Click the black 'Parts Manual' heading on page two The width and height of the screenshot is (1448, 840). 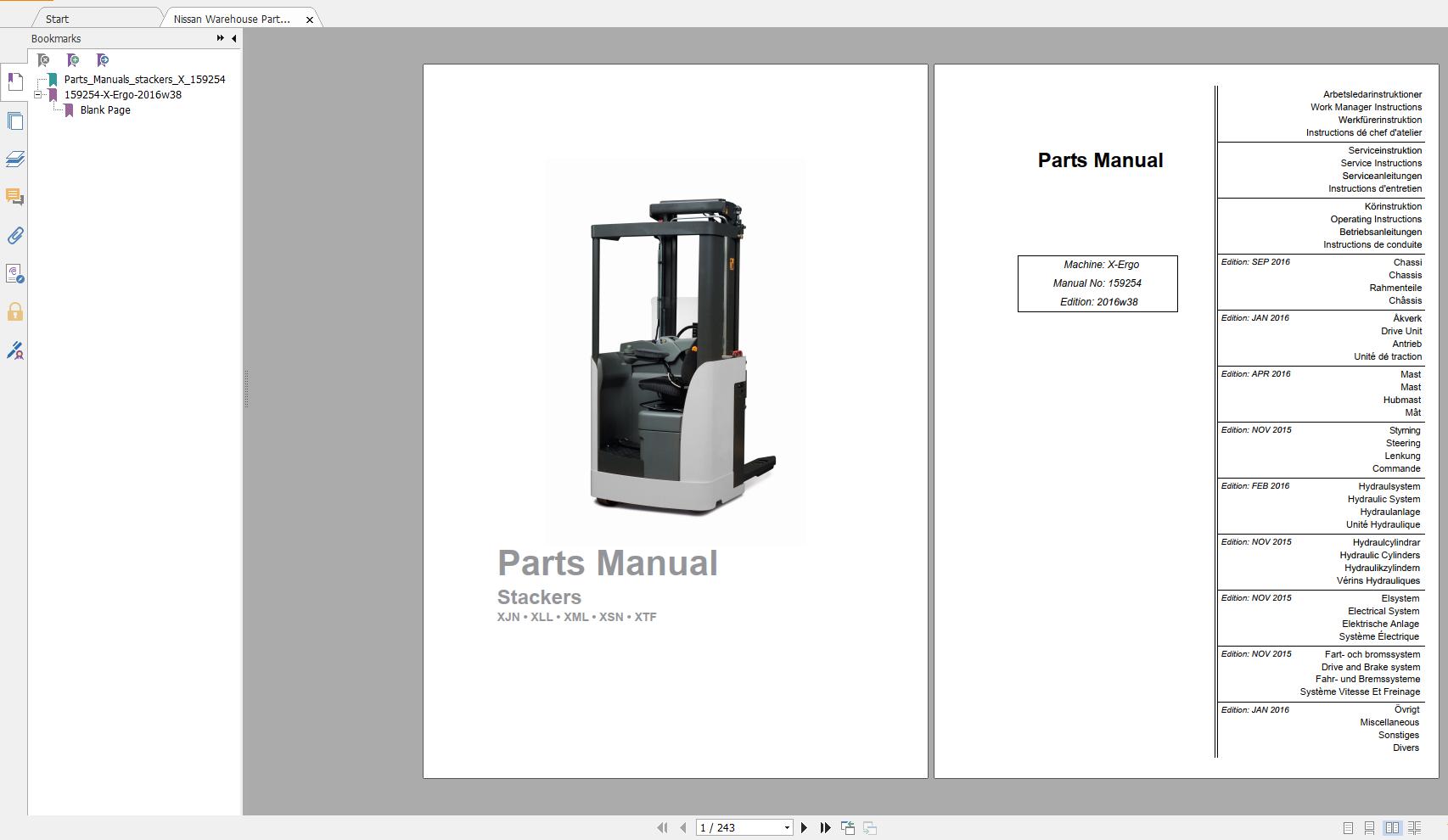pos(1100,160)
